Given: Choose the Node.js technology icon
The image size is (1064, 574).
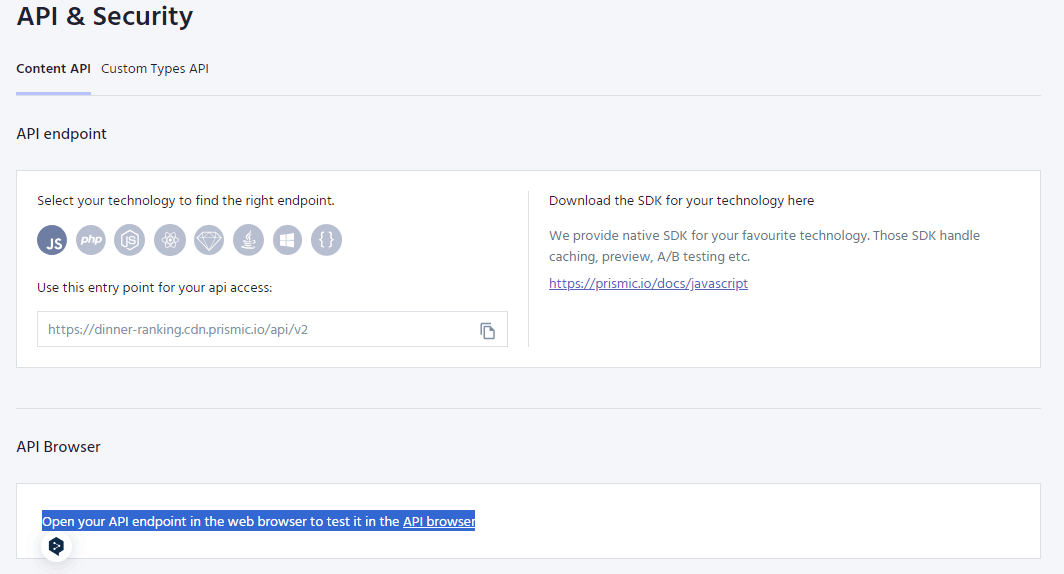Looking at the screenshot, I should (x=130, y=240).
